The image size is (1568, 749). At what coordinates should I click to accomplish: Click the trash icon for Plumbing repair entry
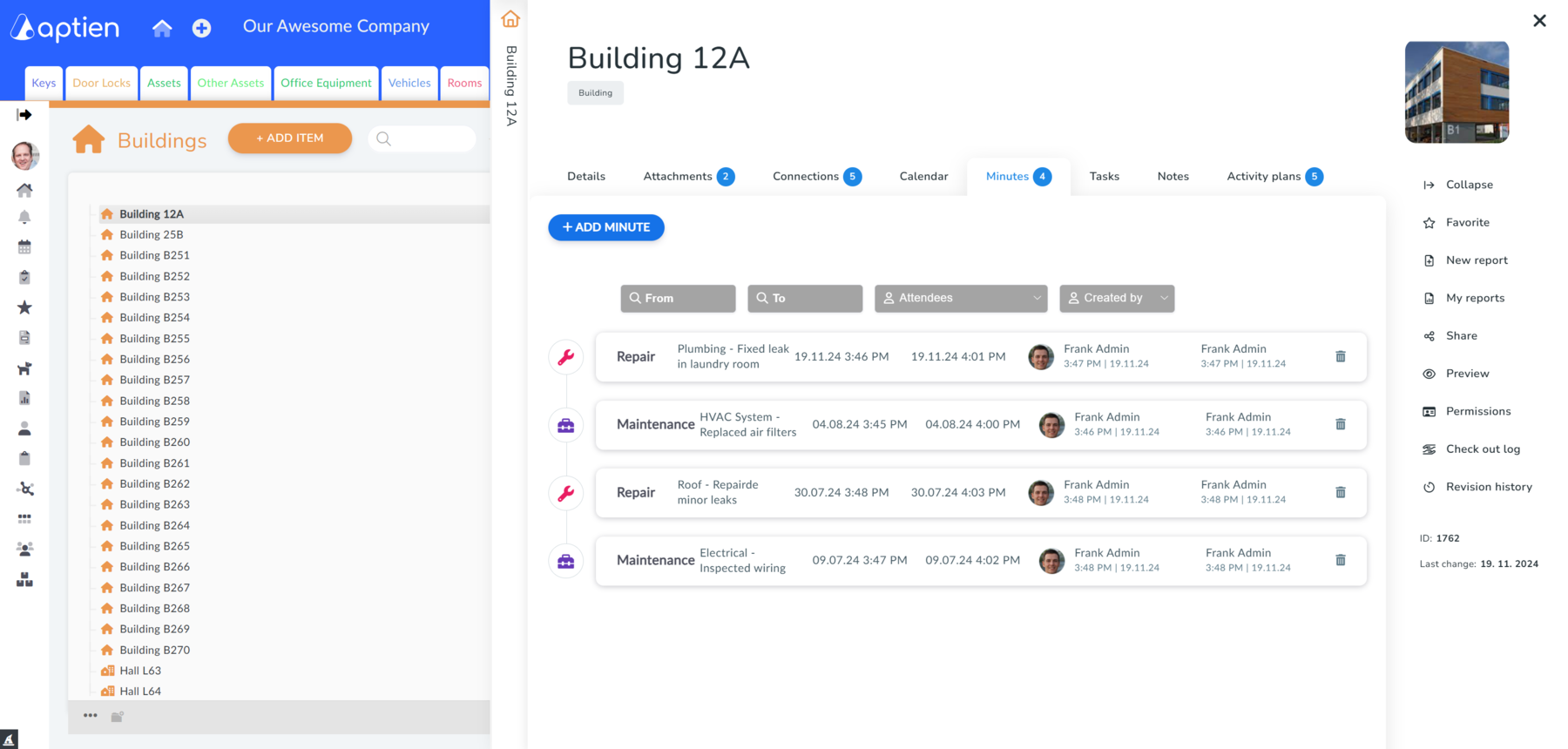1340,356
